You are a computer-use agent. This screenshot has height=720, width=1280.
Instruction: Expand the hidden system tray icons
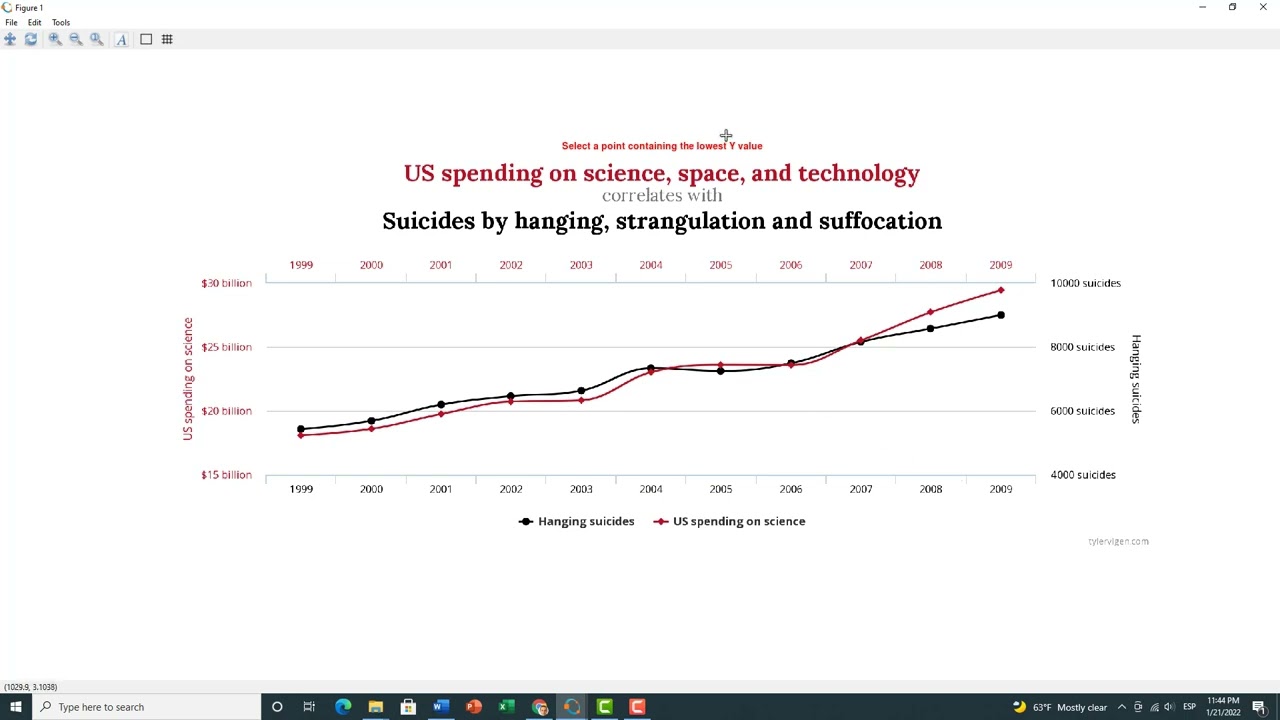tap(1122, 707)
